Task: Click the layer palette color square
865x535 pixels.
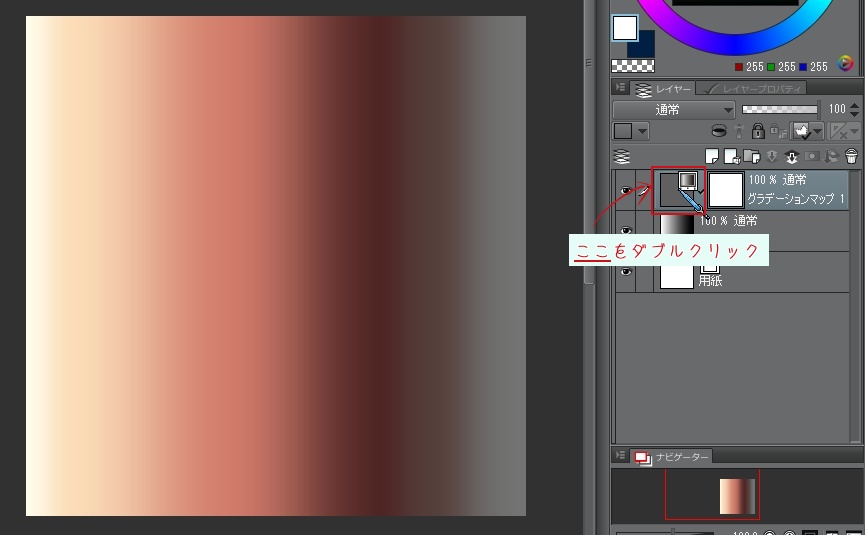Action: tap(623, 131)
